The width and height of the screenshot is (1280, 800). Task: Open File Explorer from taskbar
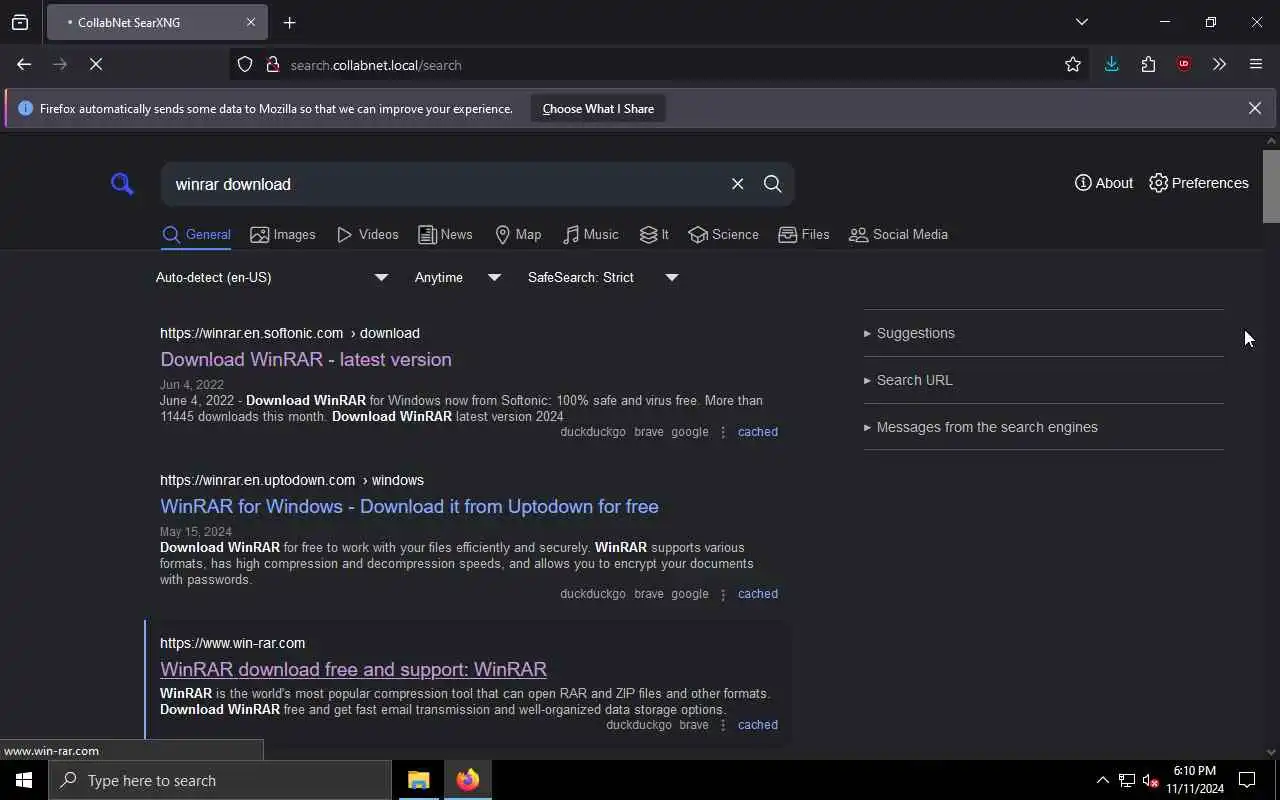(x=419, y=780)
